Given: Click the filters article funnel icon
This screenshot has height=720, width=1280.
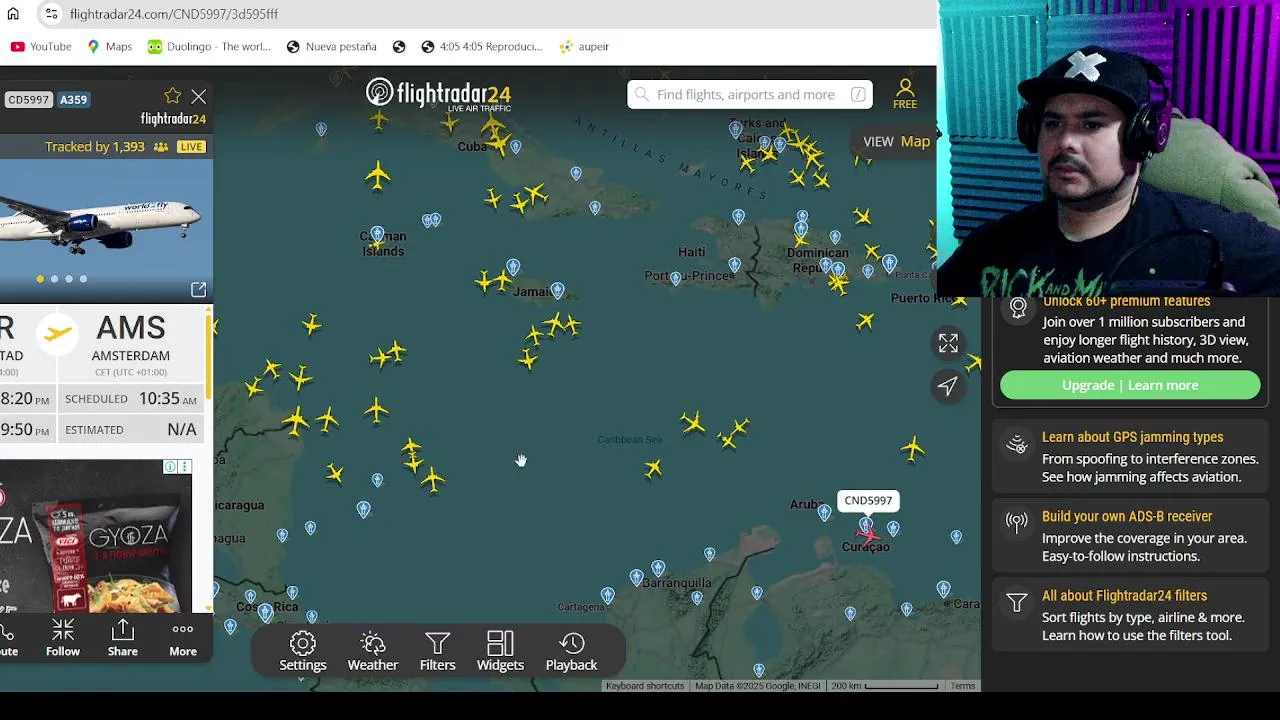Looking at the screenshot, I should tap(1017, 602).
